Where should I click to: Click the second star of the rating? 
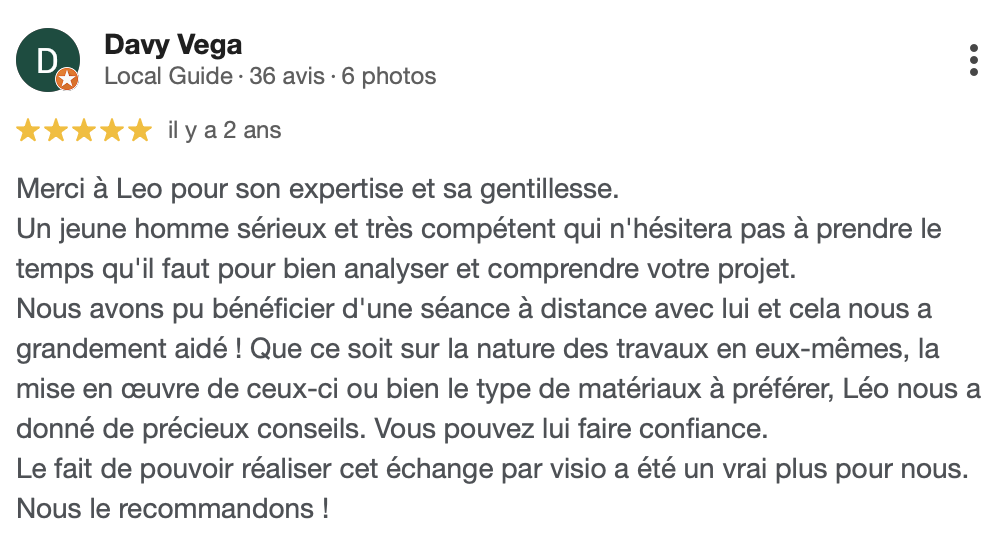point(56,131)
